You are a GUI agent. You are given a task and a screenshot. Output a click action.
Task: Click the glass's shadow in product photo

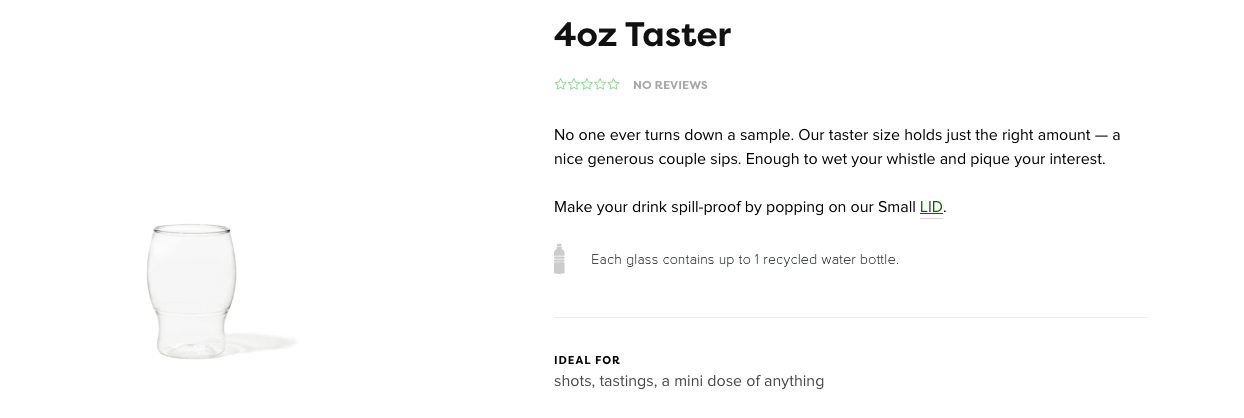pyautogui.click(x=265, y=343)
